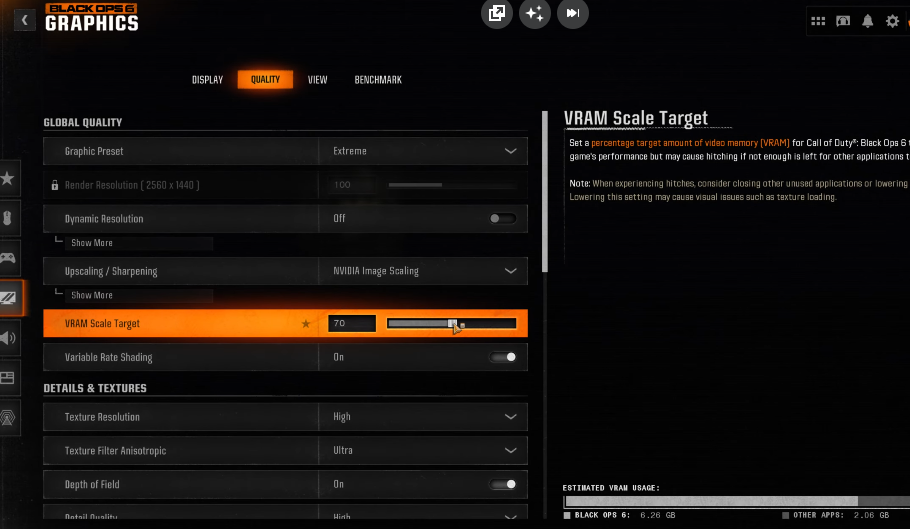910x529 pixels.
Task: Disable the Depth of Field switch
Action: coord(503,484)
